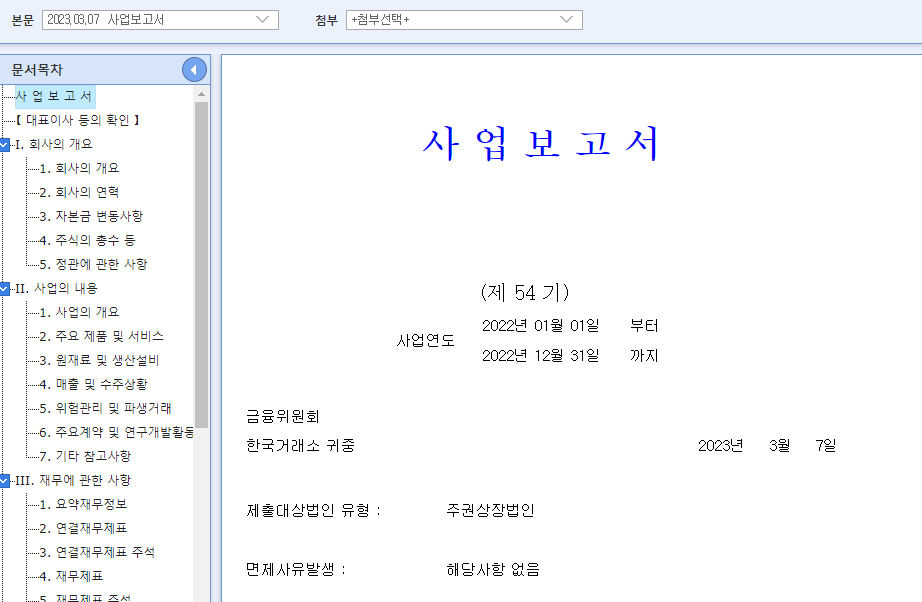Viewport: 922px width, 602px height.
Task: Collapse section III. 재무에 관한 사항 node
Action: [x=8, y=479]
